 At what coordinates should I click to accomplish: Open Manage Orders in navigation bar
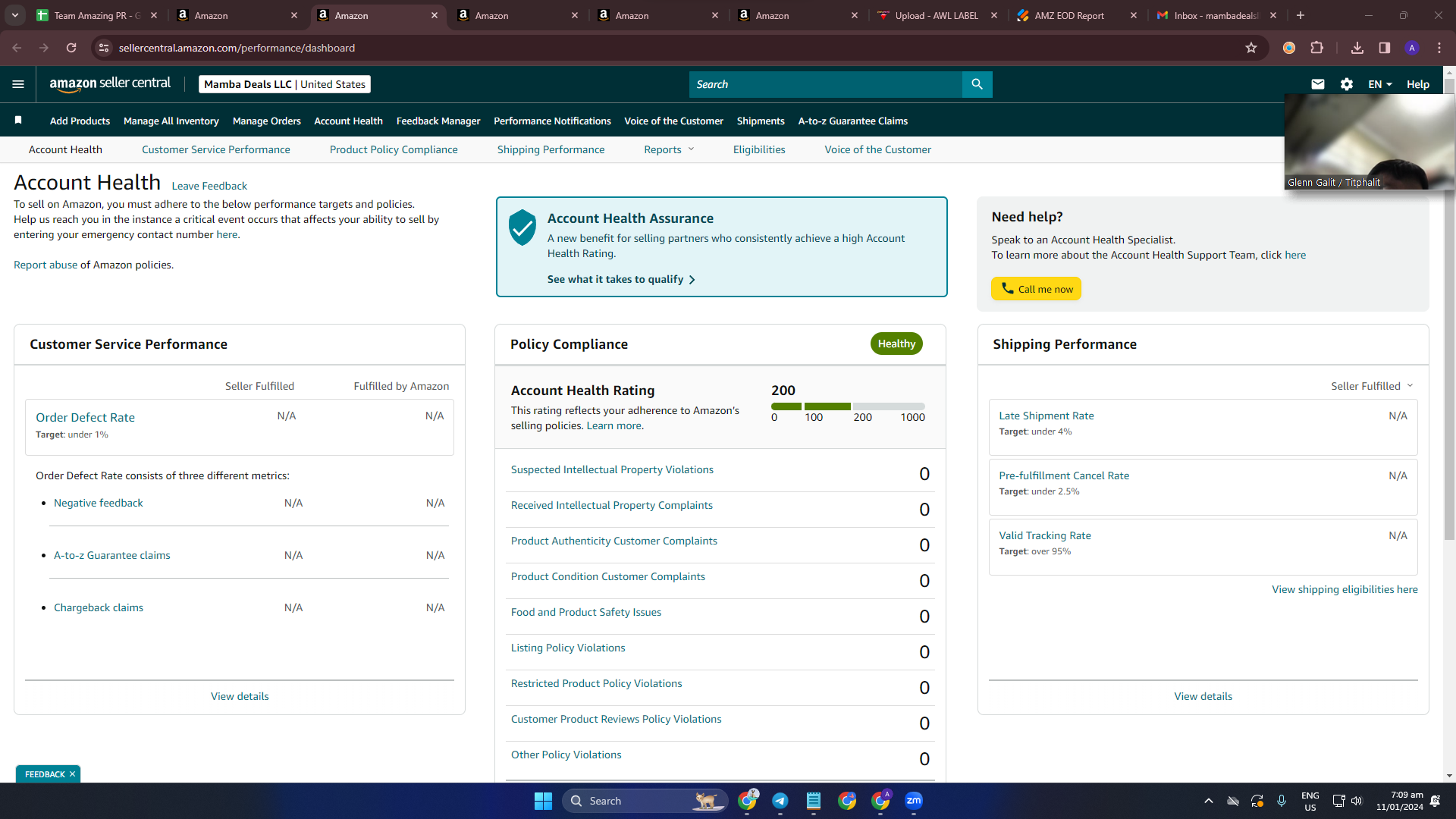pos(267,121)
